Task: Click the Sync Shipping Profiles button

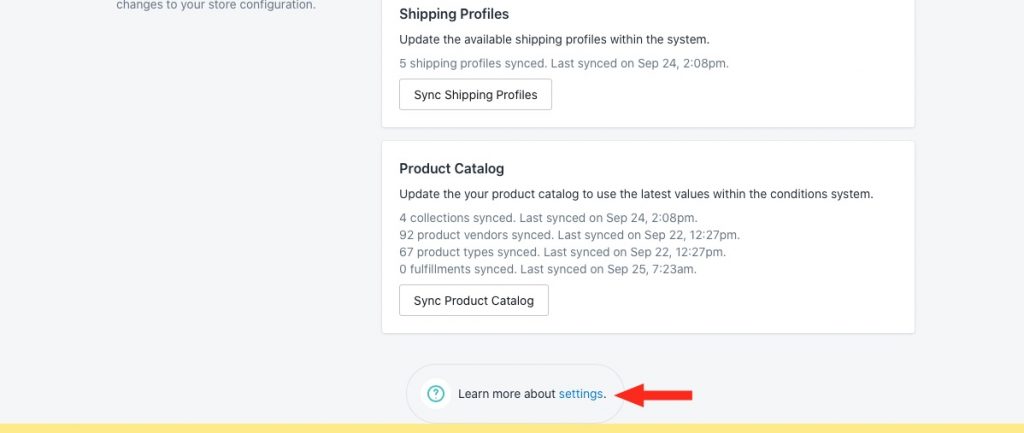Action: tap(475, 95)
